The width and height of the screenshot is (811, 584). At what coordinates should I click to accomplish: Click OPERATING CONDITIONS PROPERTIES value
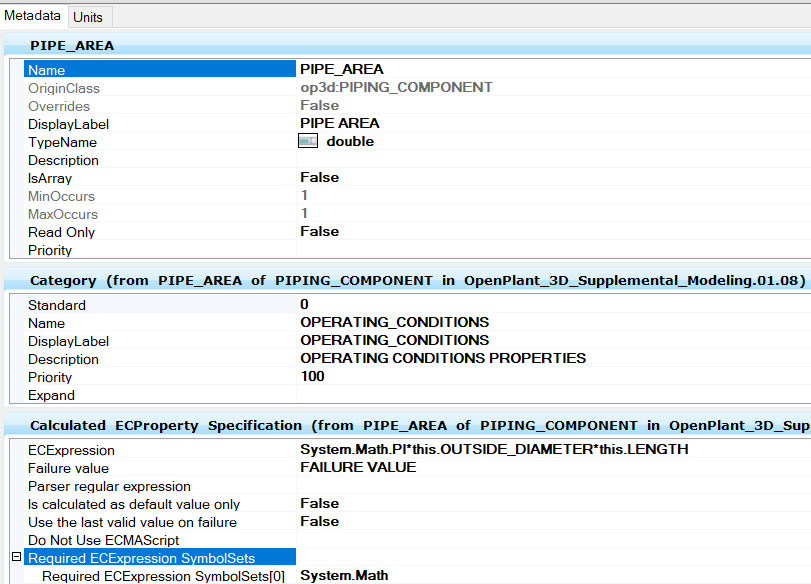(443, 358)
